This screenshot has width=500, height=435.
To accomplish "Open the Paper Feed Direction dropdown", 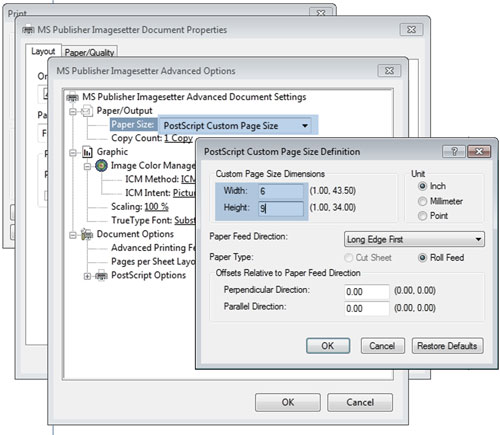I will (414, 239).
